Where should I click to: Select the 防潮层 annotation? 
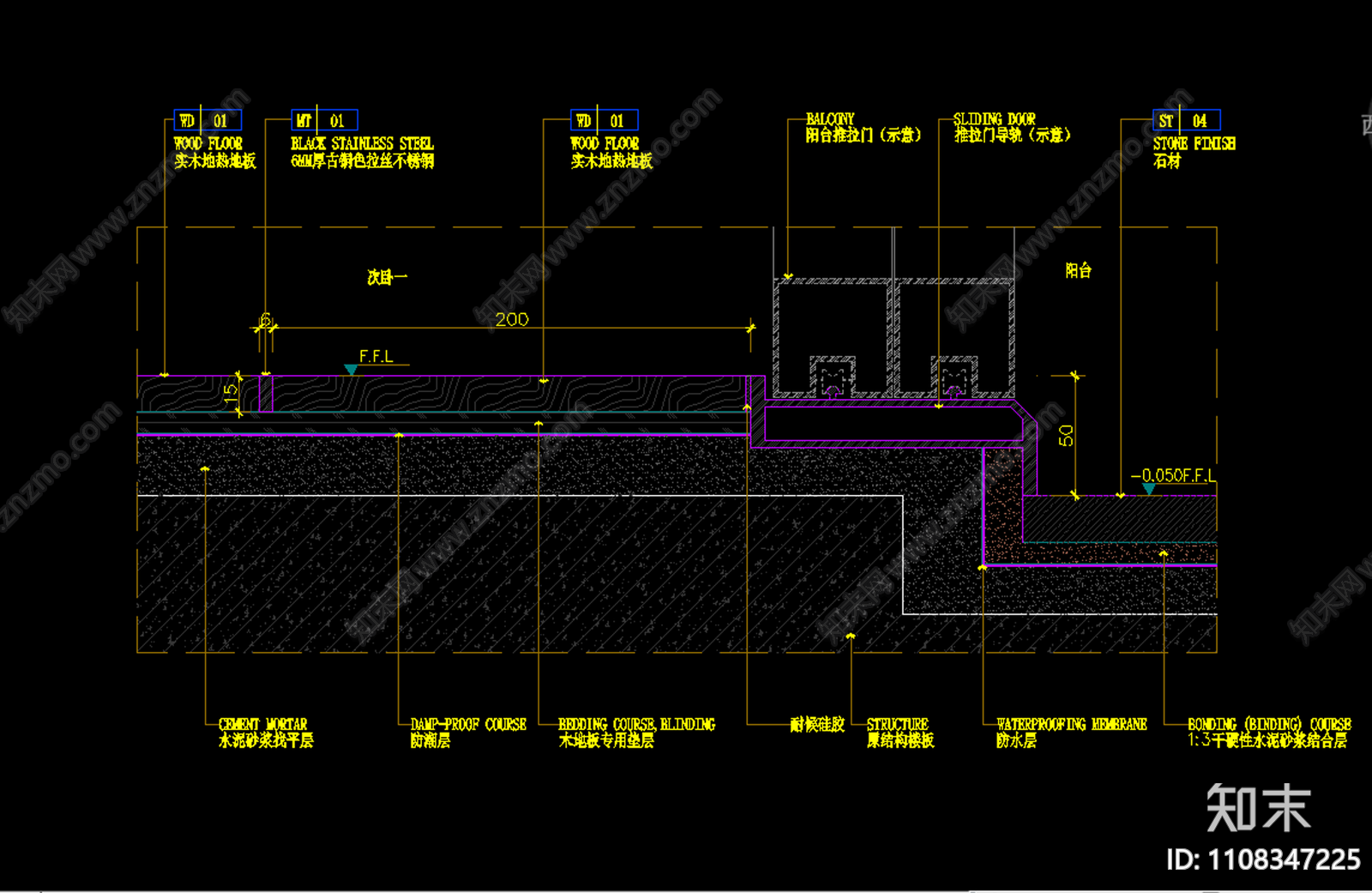coord(430,740)
